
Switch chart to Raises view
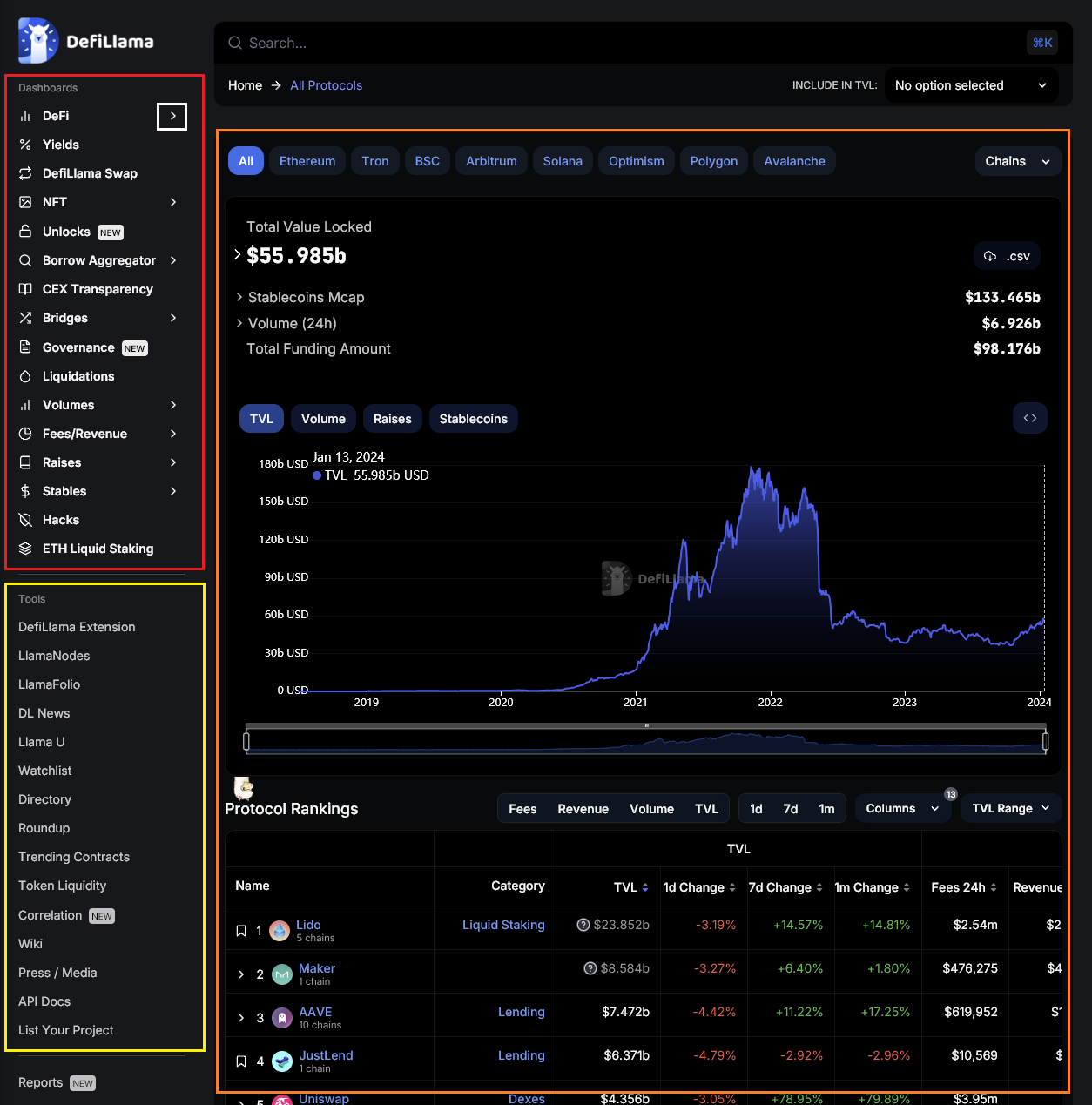pos(393,419)
